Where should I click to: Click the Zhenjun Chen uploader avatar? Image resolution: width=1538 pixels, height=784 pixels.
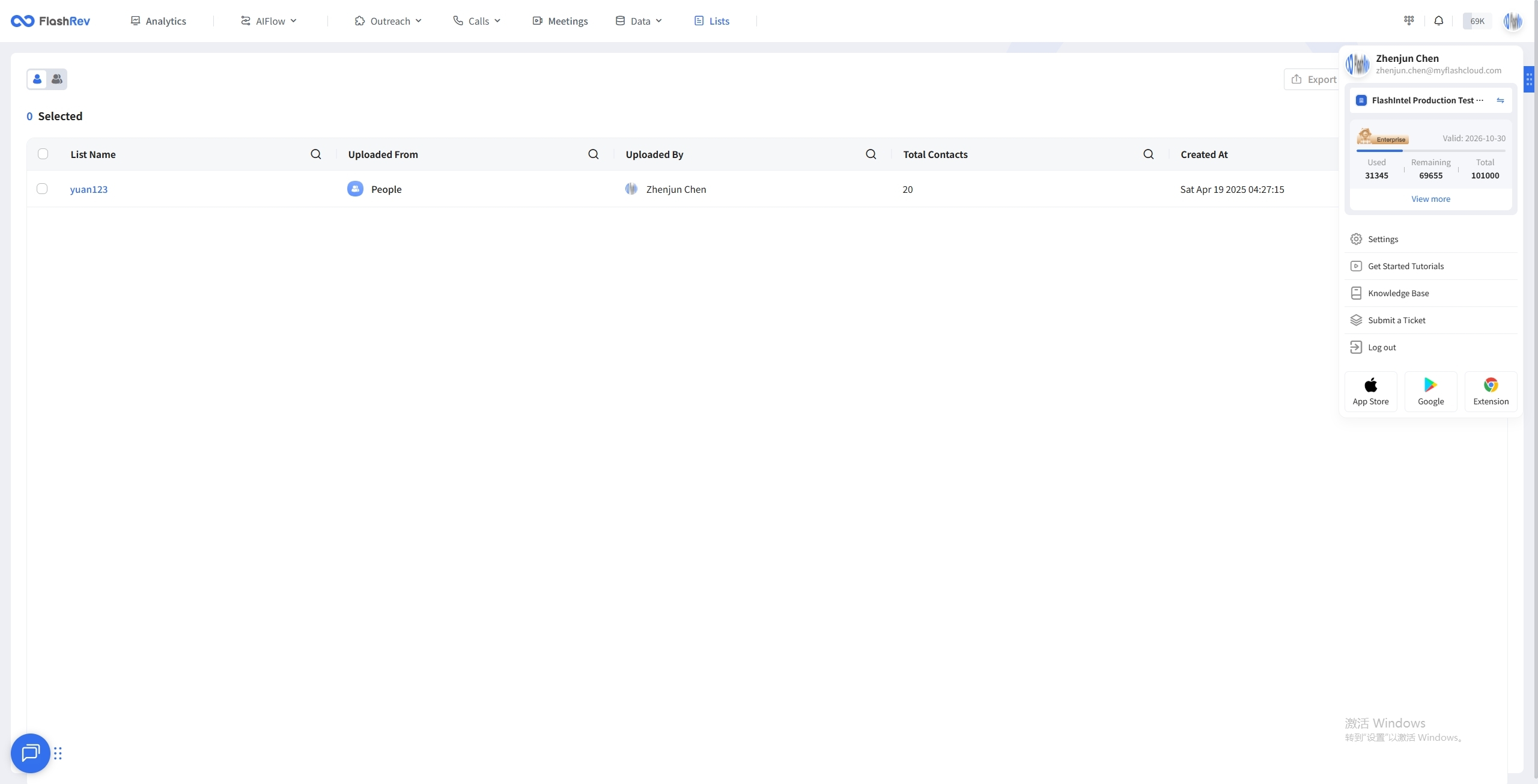(631, 189)
